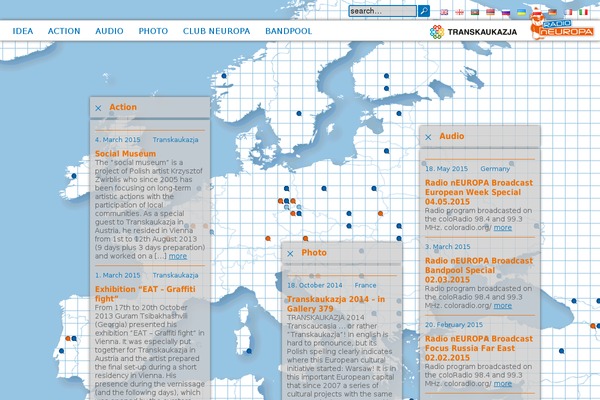600x400 pixels.
Task: Switch language with the Ukrainian flag
Action: 521,12
